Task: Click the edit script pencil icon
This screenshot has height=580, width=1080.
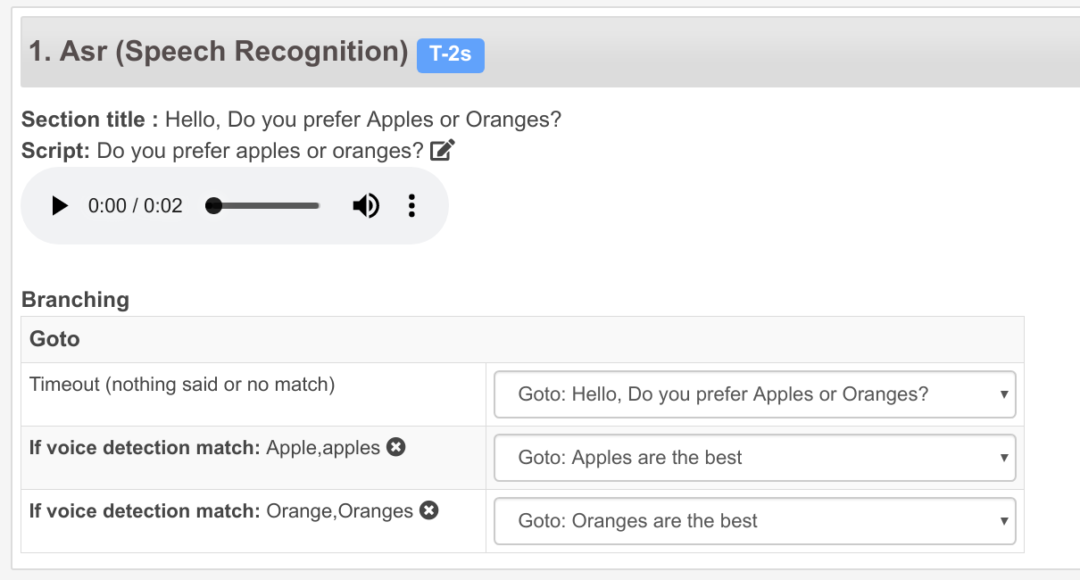Action: point(441,148)
